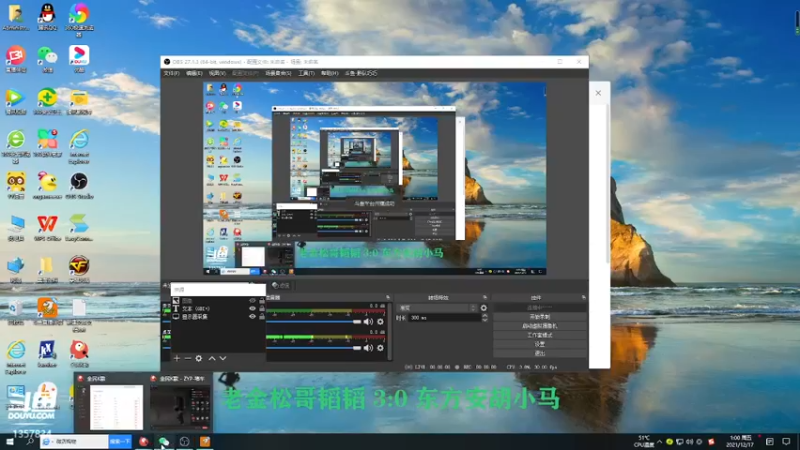Open source properties gear below sources list
The image size is (800, 450).
[198, 359]
